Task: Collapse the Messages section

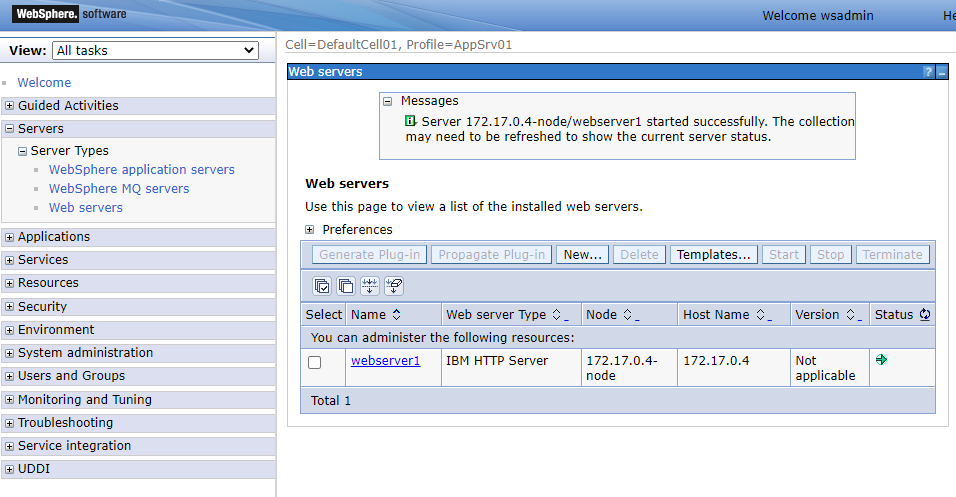Action: pos(387,101)
